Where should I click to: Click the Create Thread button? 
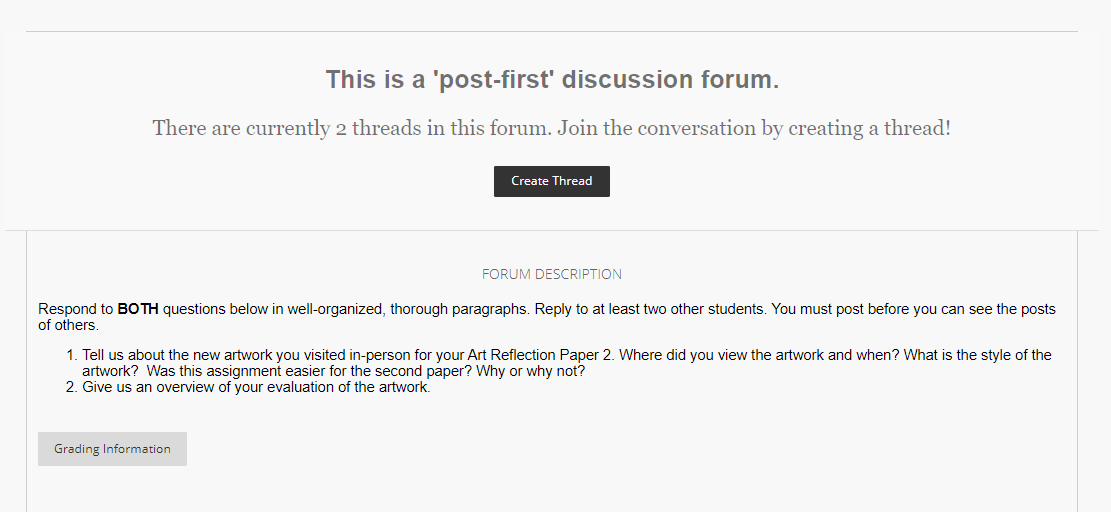(x=551, y=181)
